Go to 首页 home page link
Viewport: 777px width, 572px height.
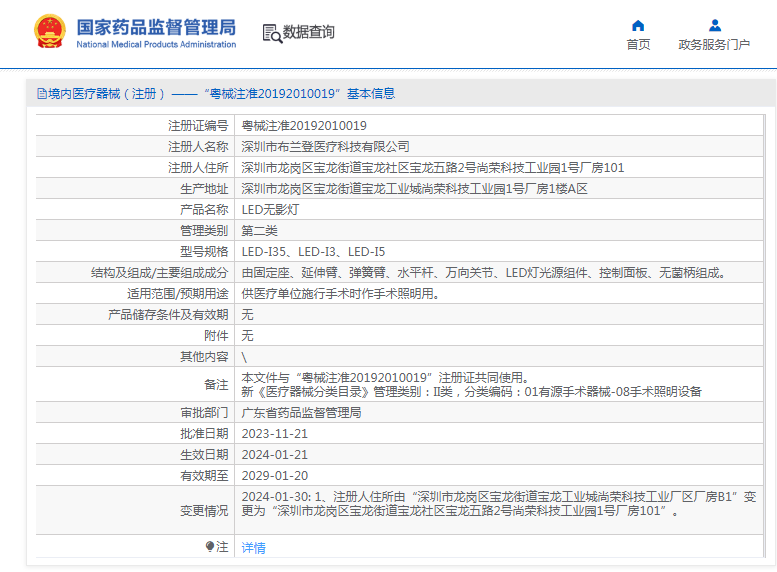[x=638, y=45]
